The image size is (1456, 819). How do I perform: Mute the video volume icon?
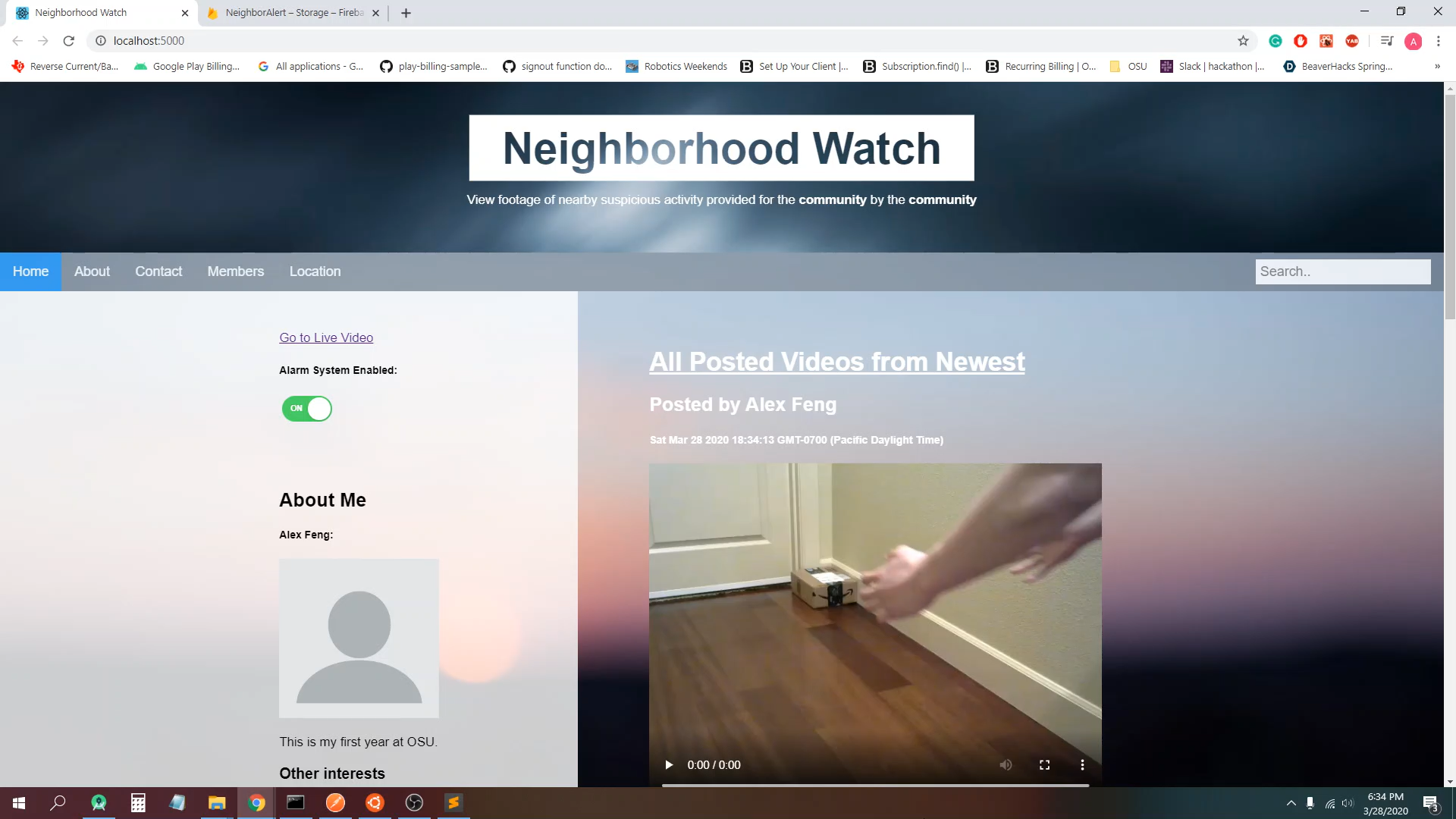(x=1006, y=764)
